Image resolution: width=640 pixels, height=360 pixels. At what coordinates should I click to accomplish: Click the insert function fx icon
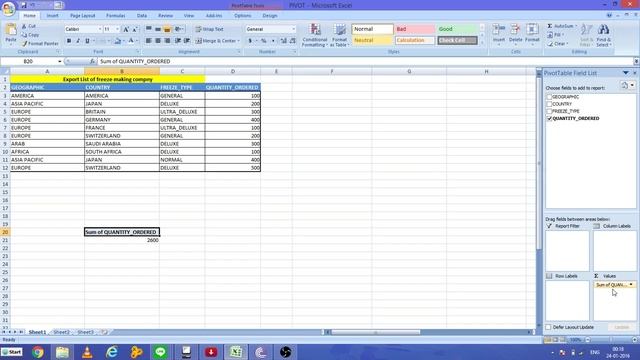click(93, 61)
